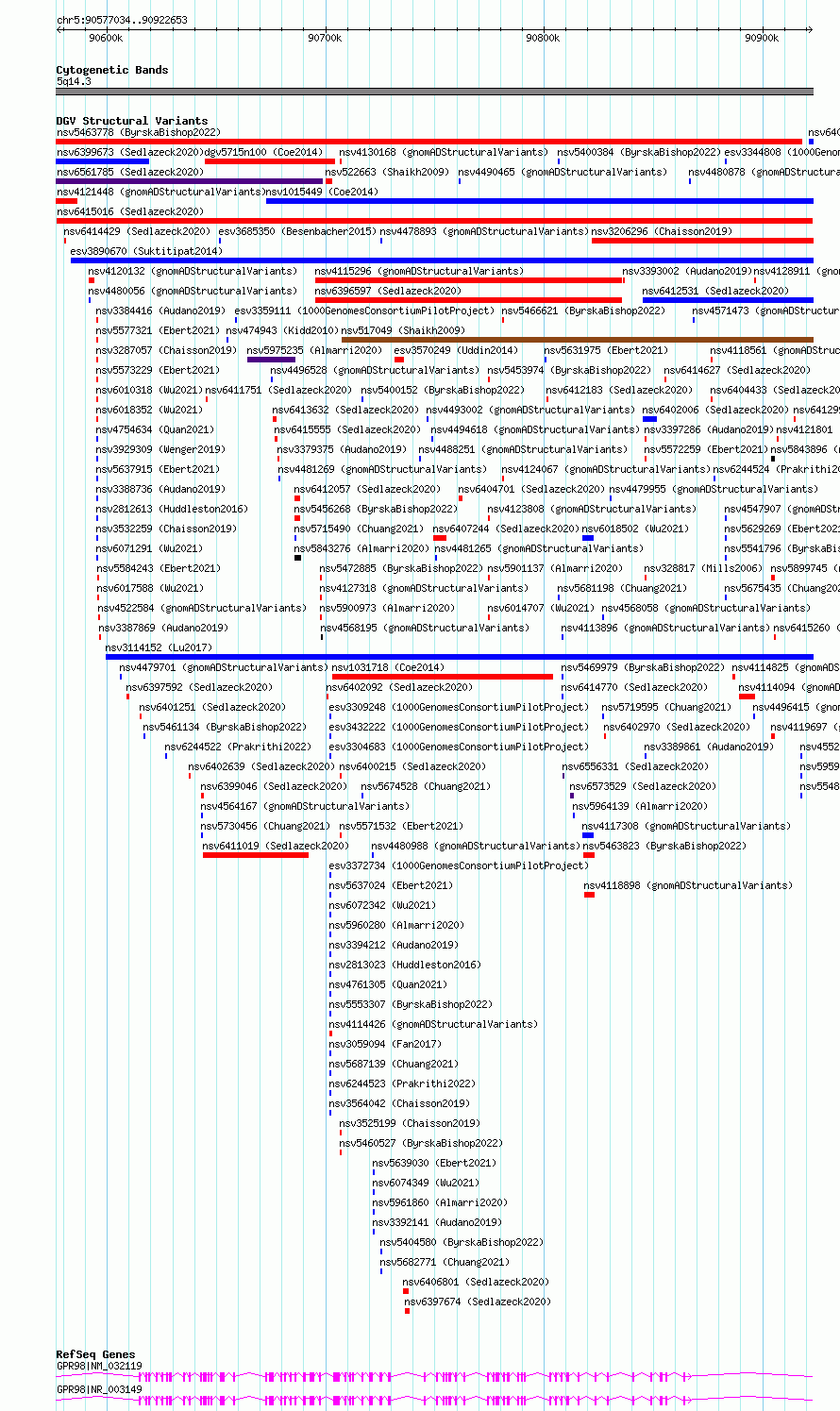840x1411 pixels.
Task: Click the RefSeq Genes track title
Action: click(x=95, y=1354)
